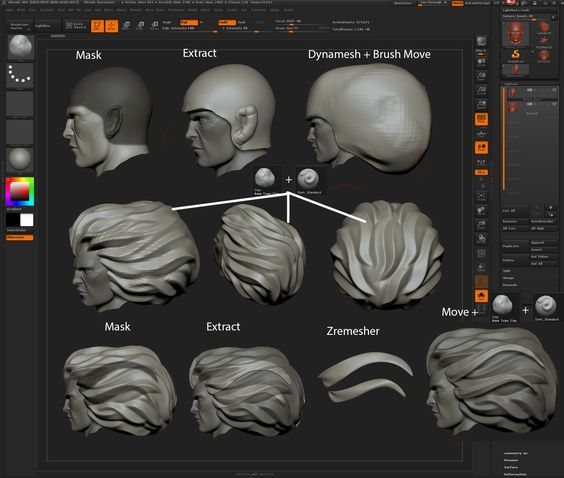Image resolution: width=564 pixels, height=478 pixels.
Task: Toggle the orange Local symmetry button
Action: click(x=481, y=148)
